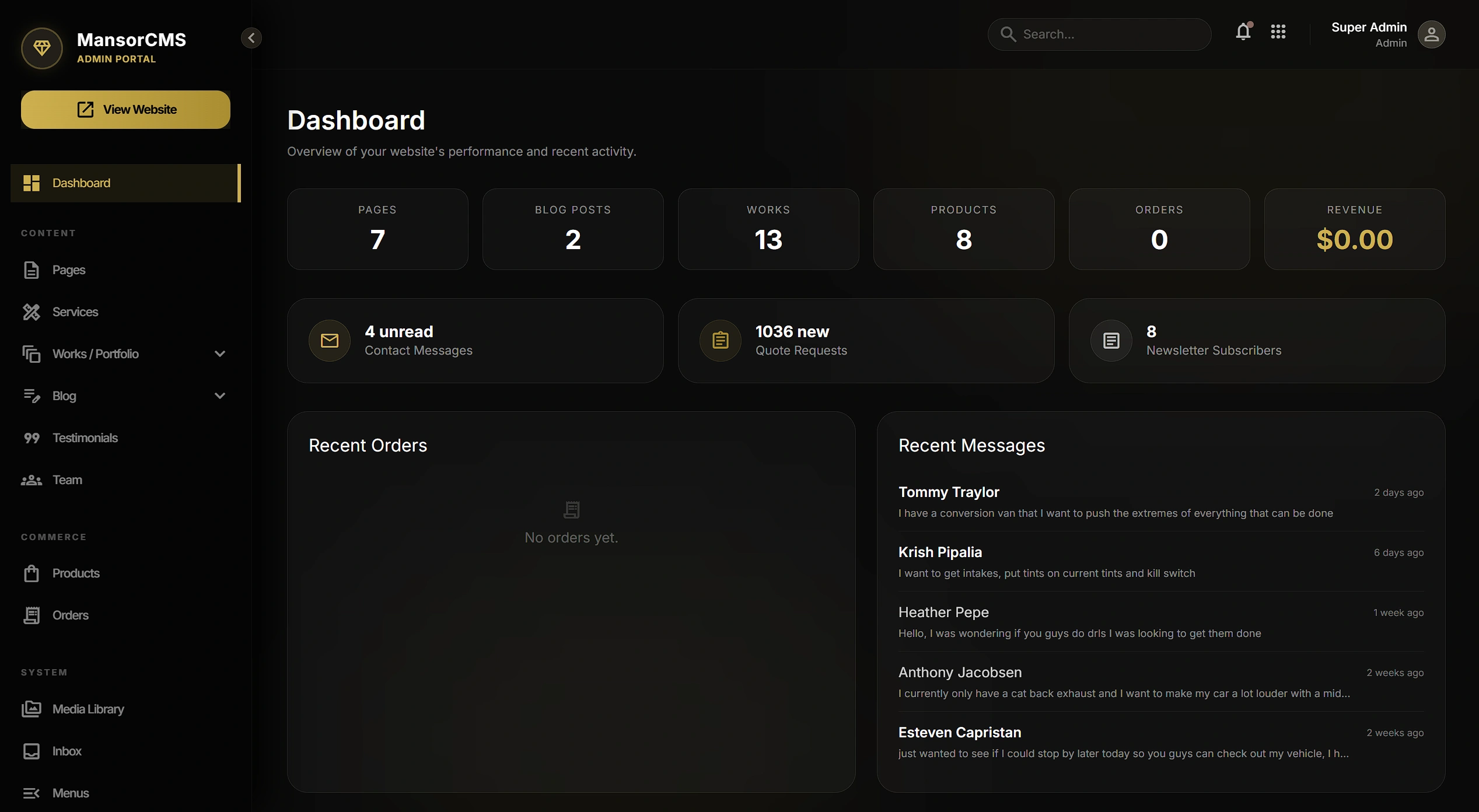Click the Testimonials quote icon
1479x812 pixels.
32,438
